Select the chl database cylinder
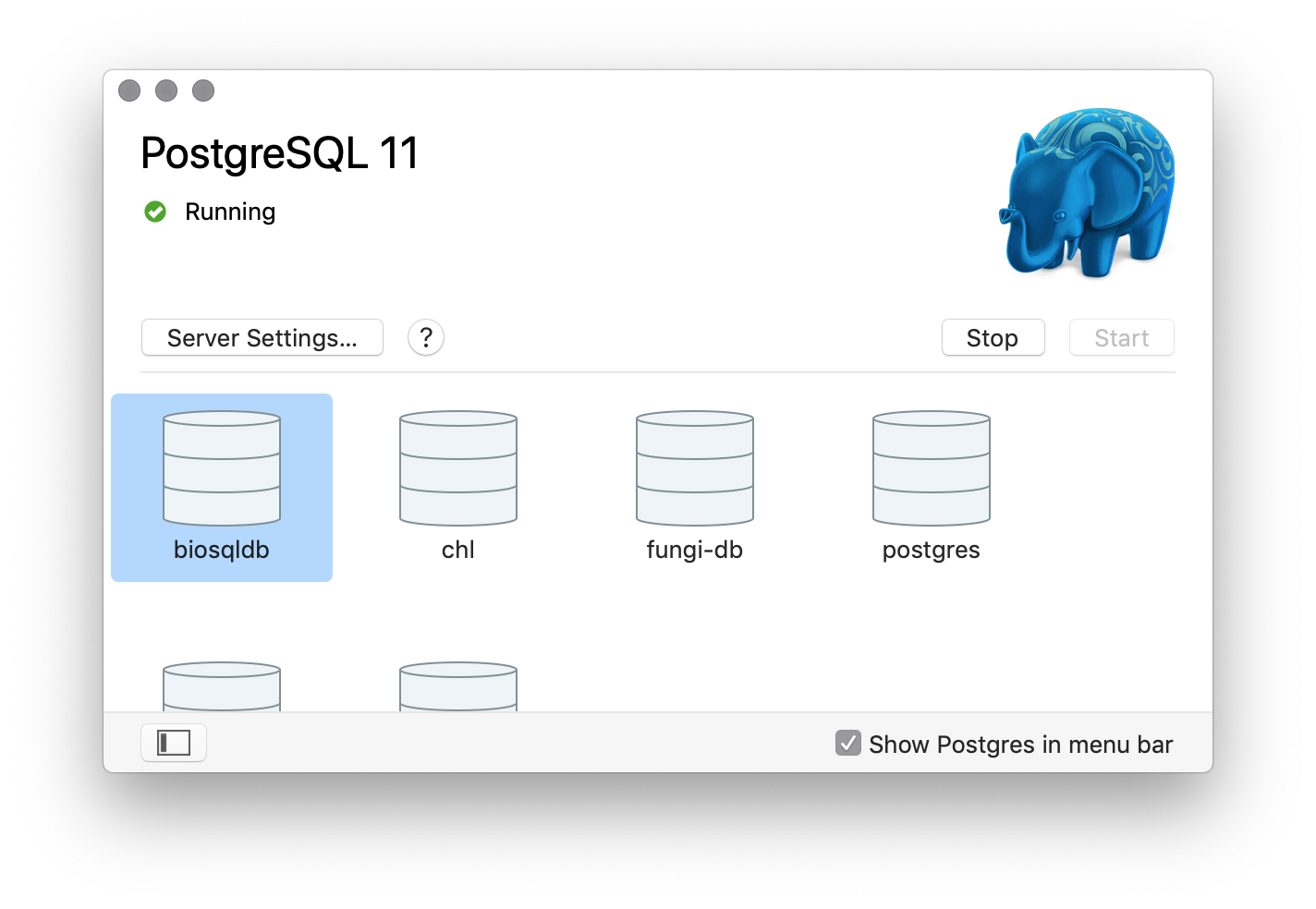The width and height of the screenshot is (1316, 909). pyautogui.click(x=458, y=469)
